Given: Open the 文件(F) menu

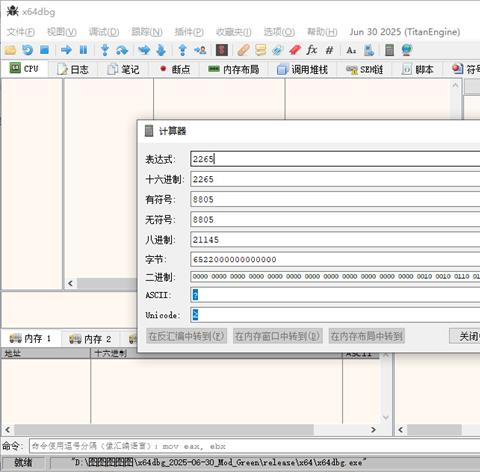Looking at the screenshot, I should pos(21,32).
